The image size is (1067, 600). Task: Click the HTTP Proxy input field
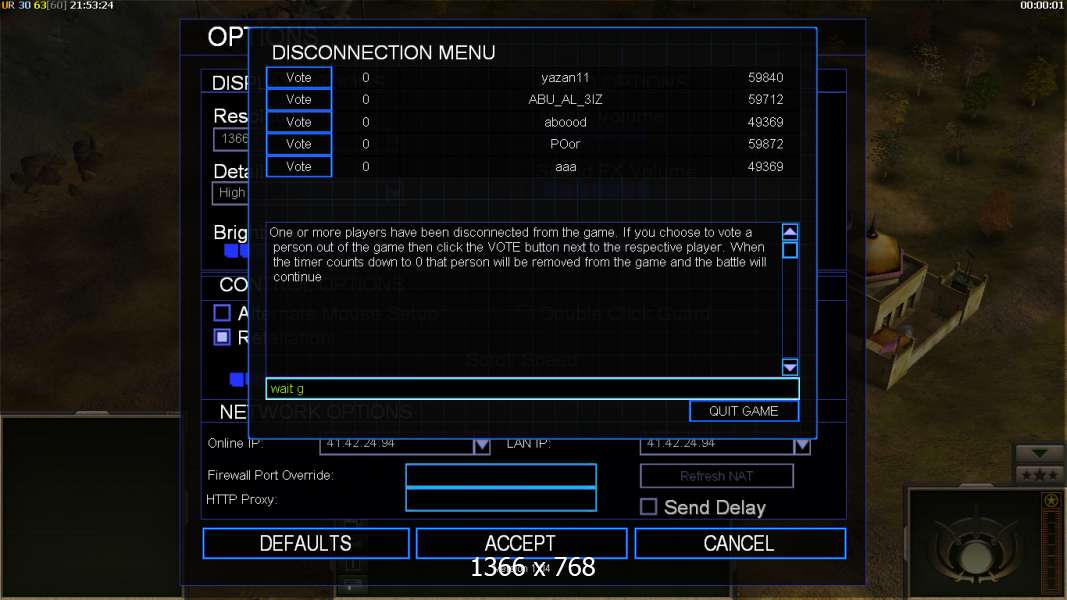pyautogui.click(x=501, y=499)
